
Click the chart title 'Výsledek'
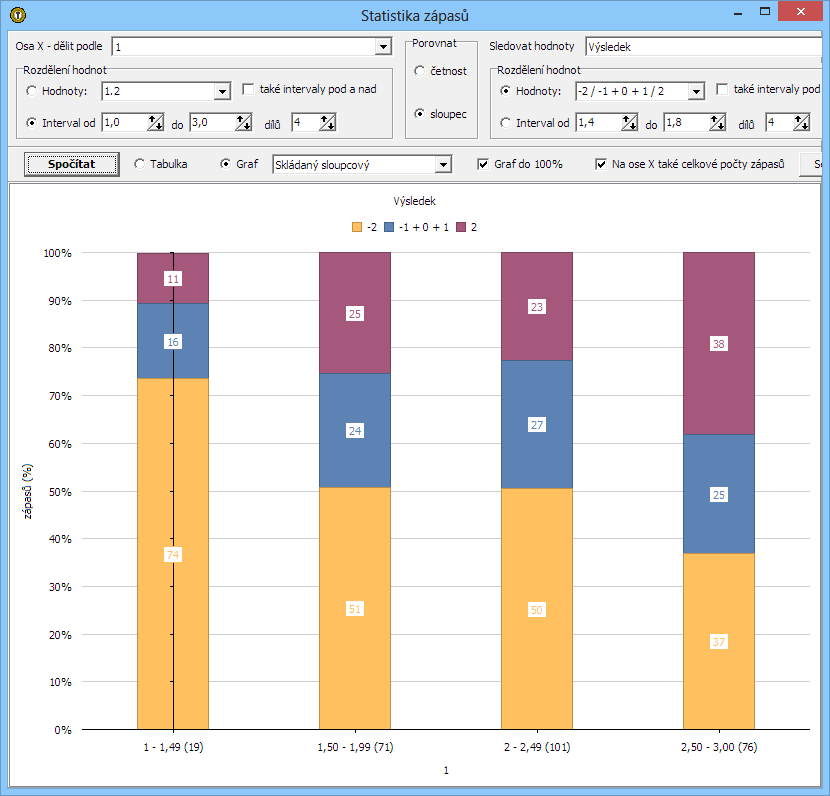(414, 201)
